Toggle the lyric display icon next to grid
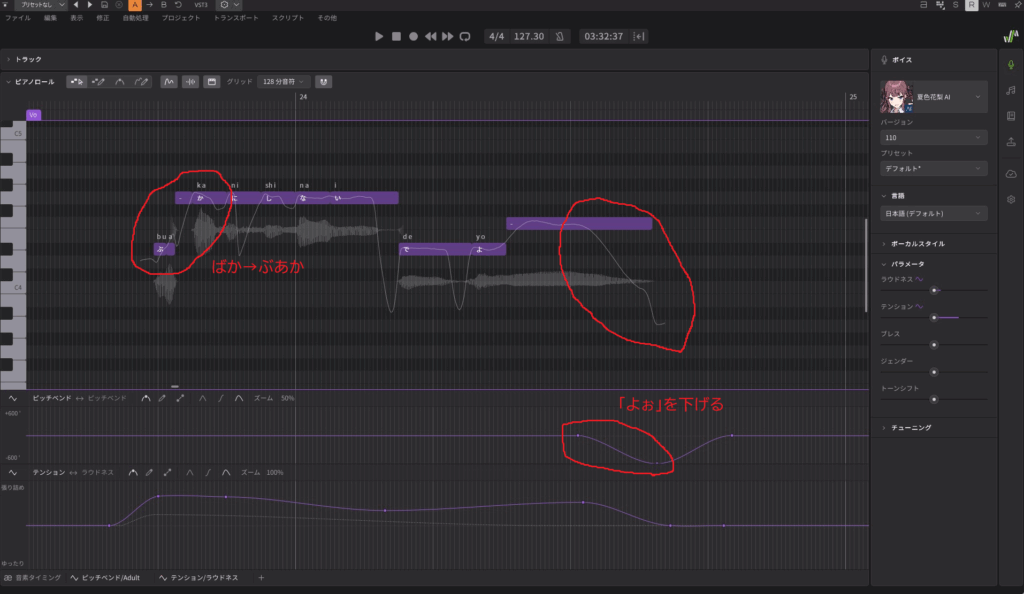 212,82
